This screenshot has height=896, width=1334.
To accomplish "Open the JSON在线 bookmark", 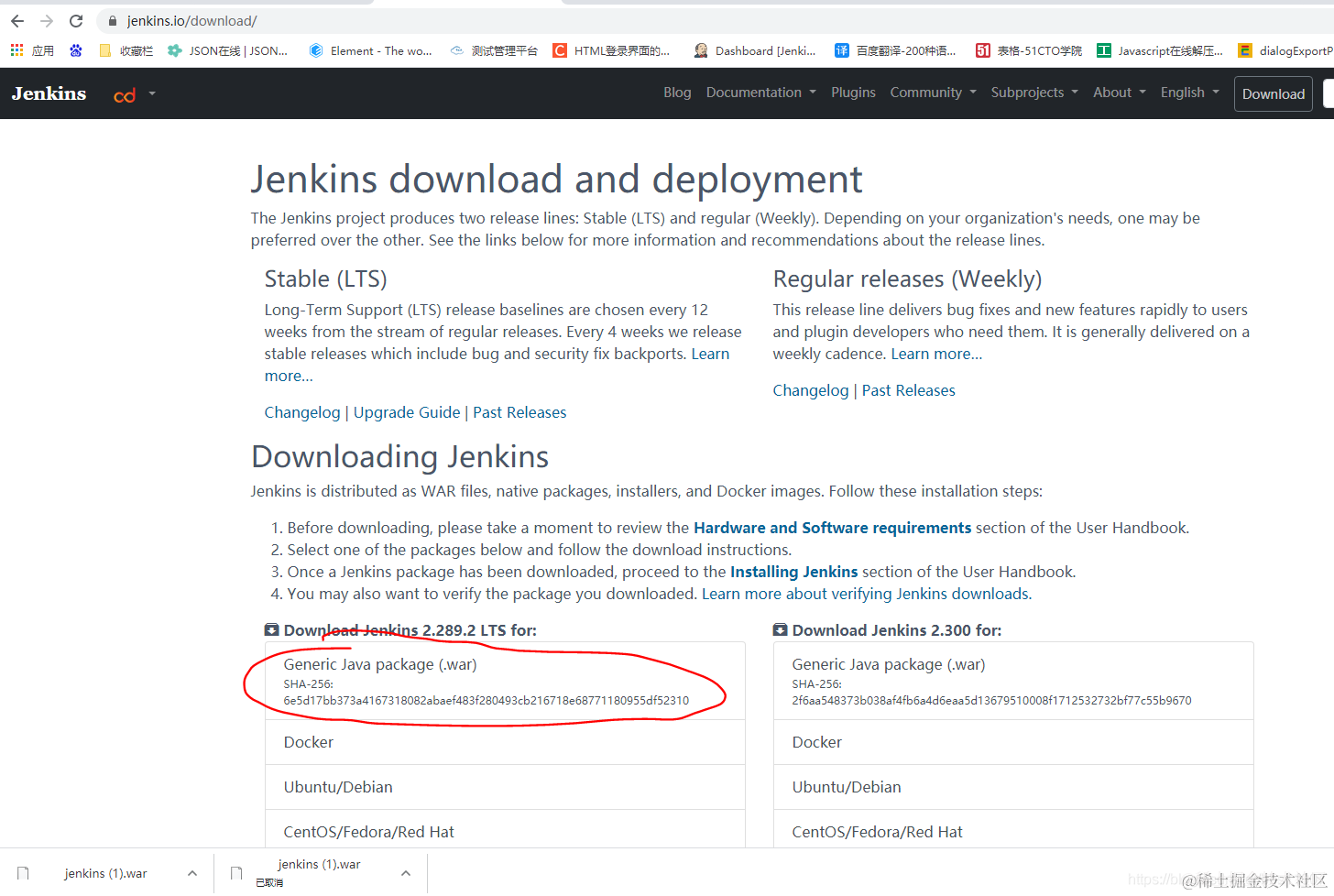I will 228,50.
